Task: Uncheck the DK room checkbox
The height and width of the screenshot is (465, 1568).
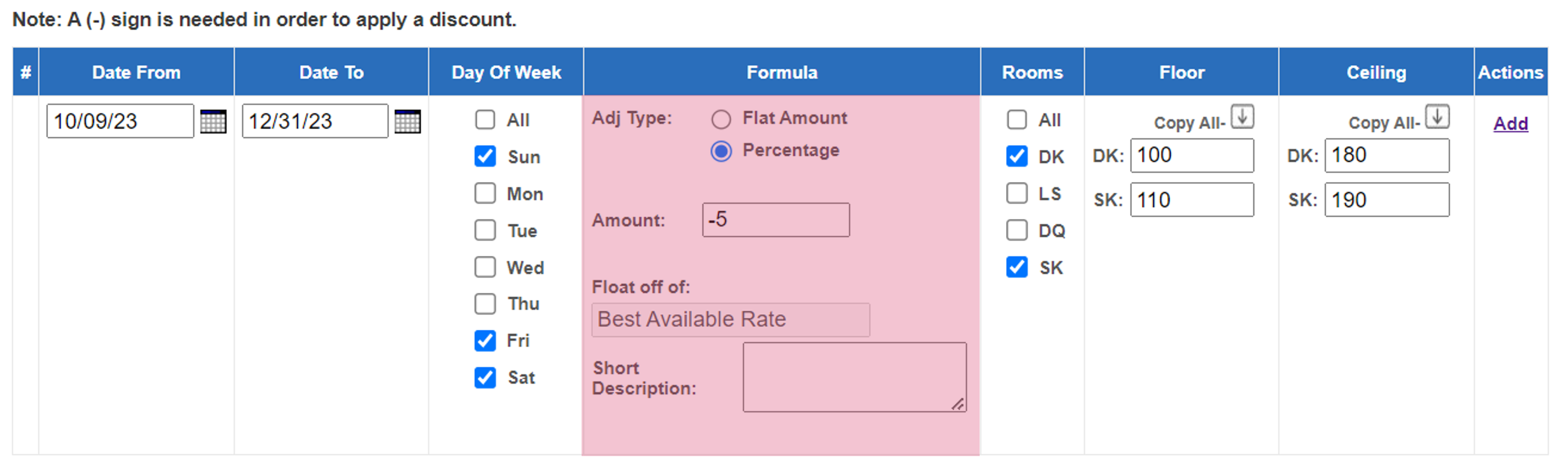Action: click(x=1016, y=156)
